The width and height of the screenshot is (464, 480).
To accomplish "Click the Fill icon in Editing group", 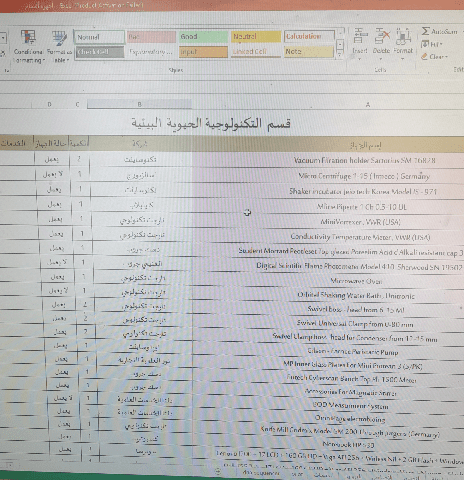I will coord(425,44).
